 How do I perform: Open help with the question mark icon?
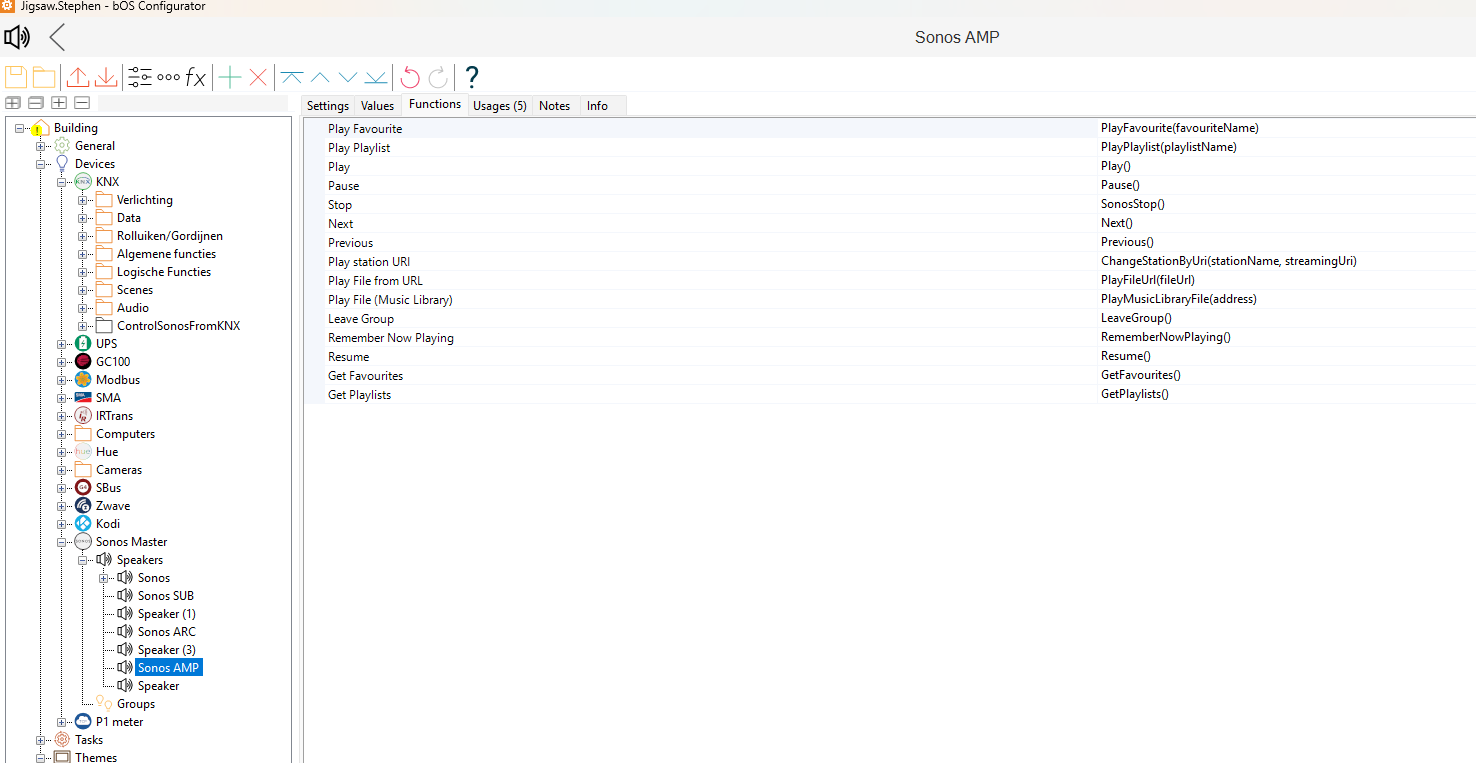tap(472, 77)
